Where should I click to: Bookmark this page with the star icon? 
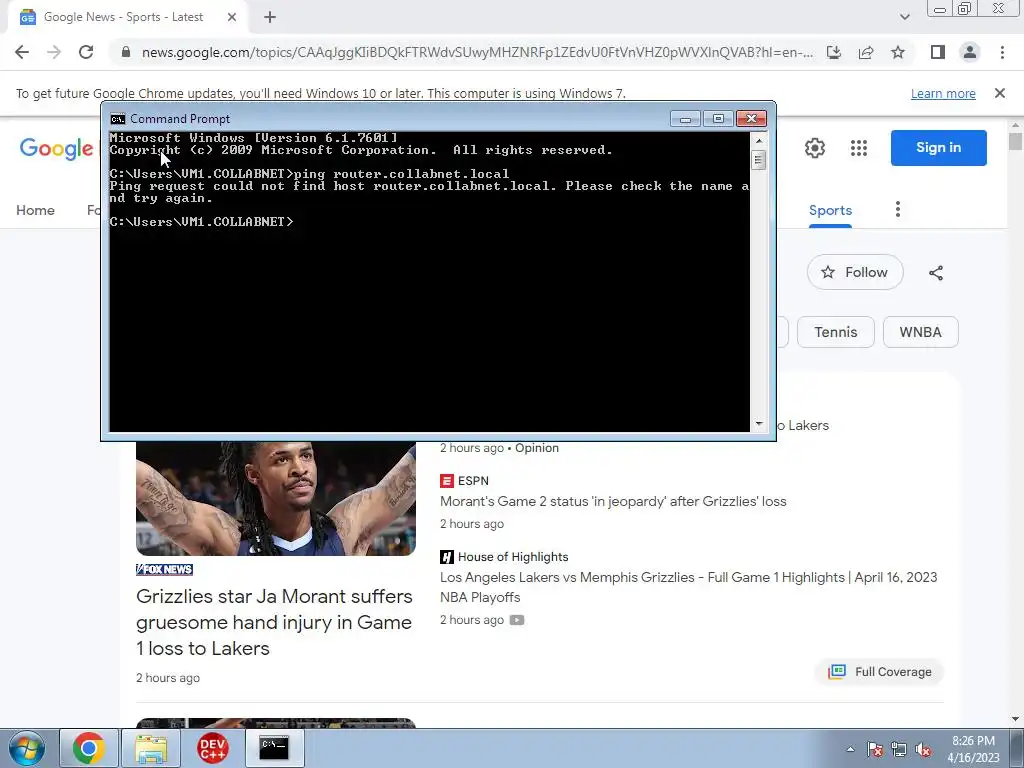(898, 52)
